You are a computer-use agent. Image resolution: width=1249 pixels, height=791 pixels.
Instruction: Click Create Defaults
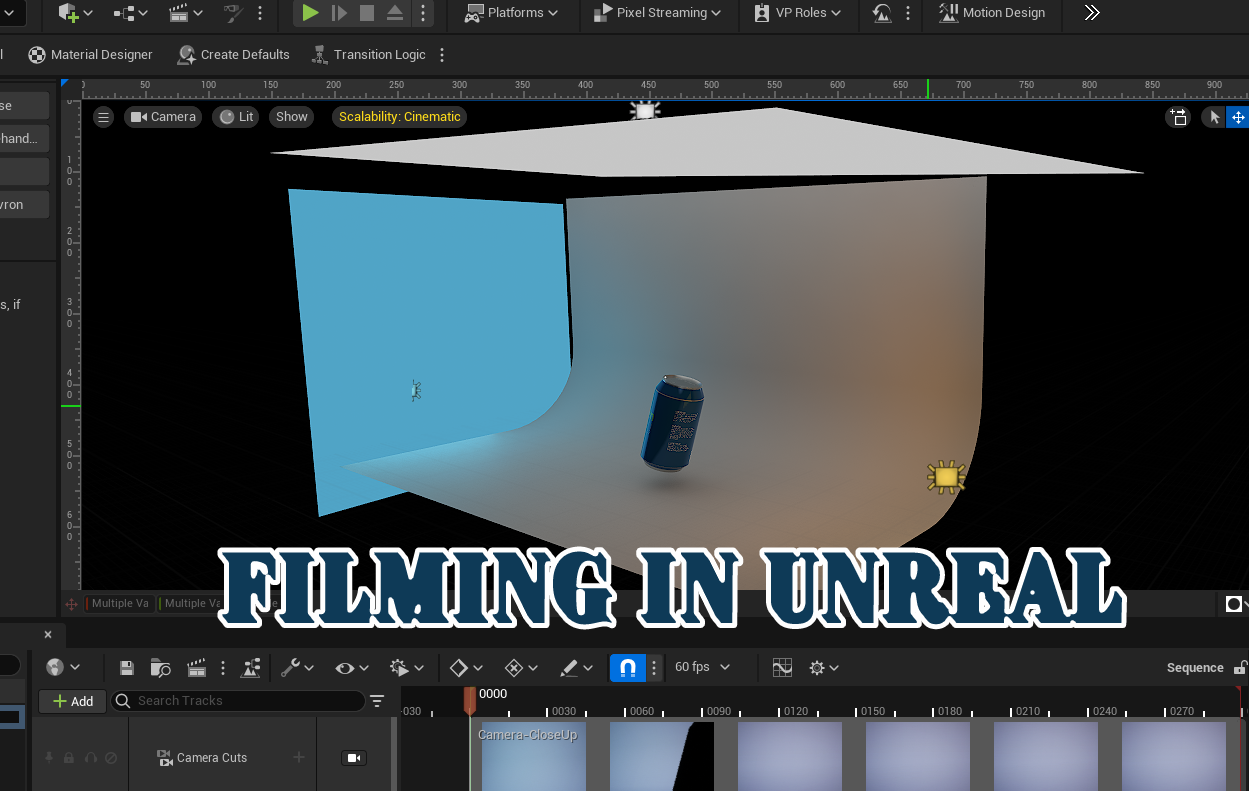(233, 55)
